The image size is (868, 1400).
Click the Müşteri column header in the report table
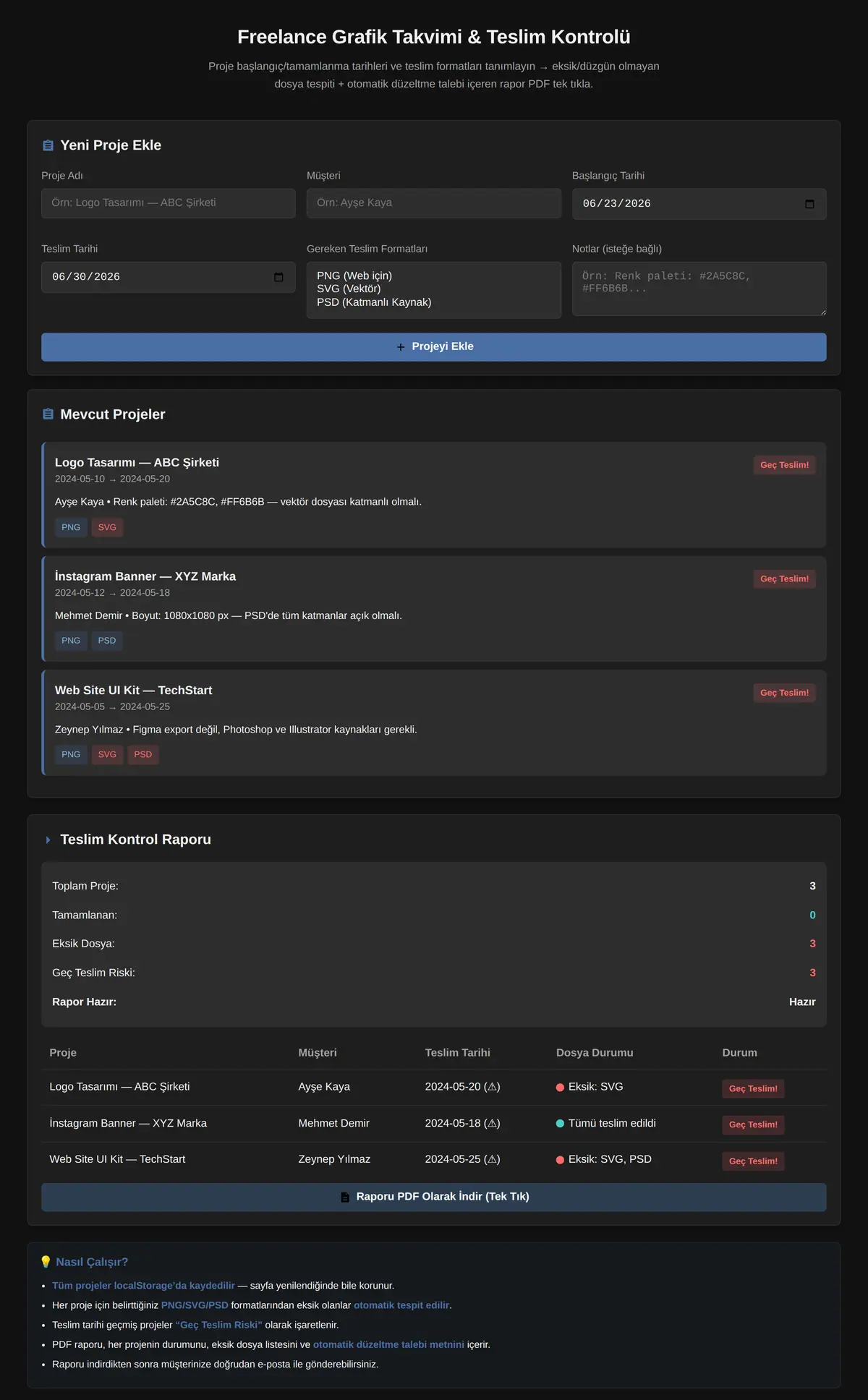click(318, 1053)
